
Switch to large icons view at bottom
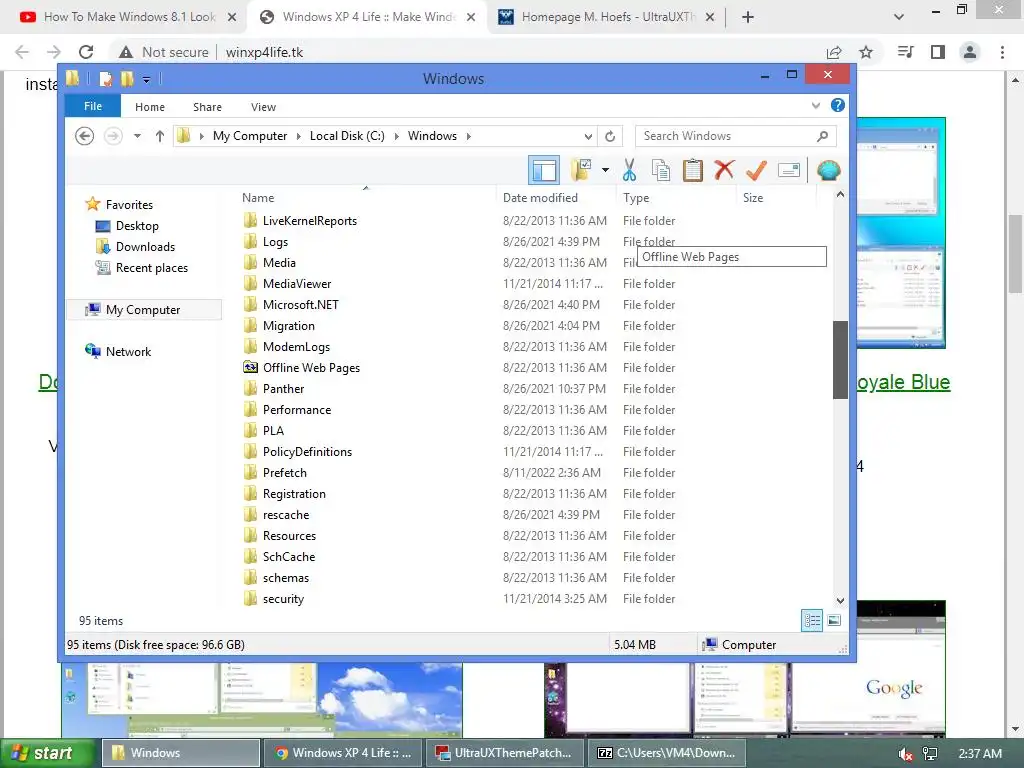click(834, 620)
